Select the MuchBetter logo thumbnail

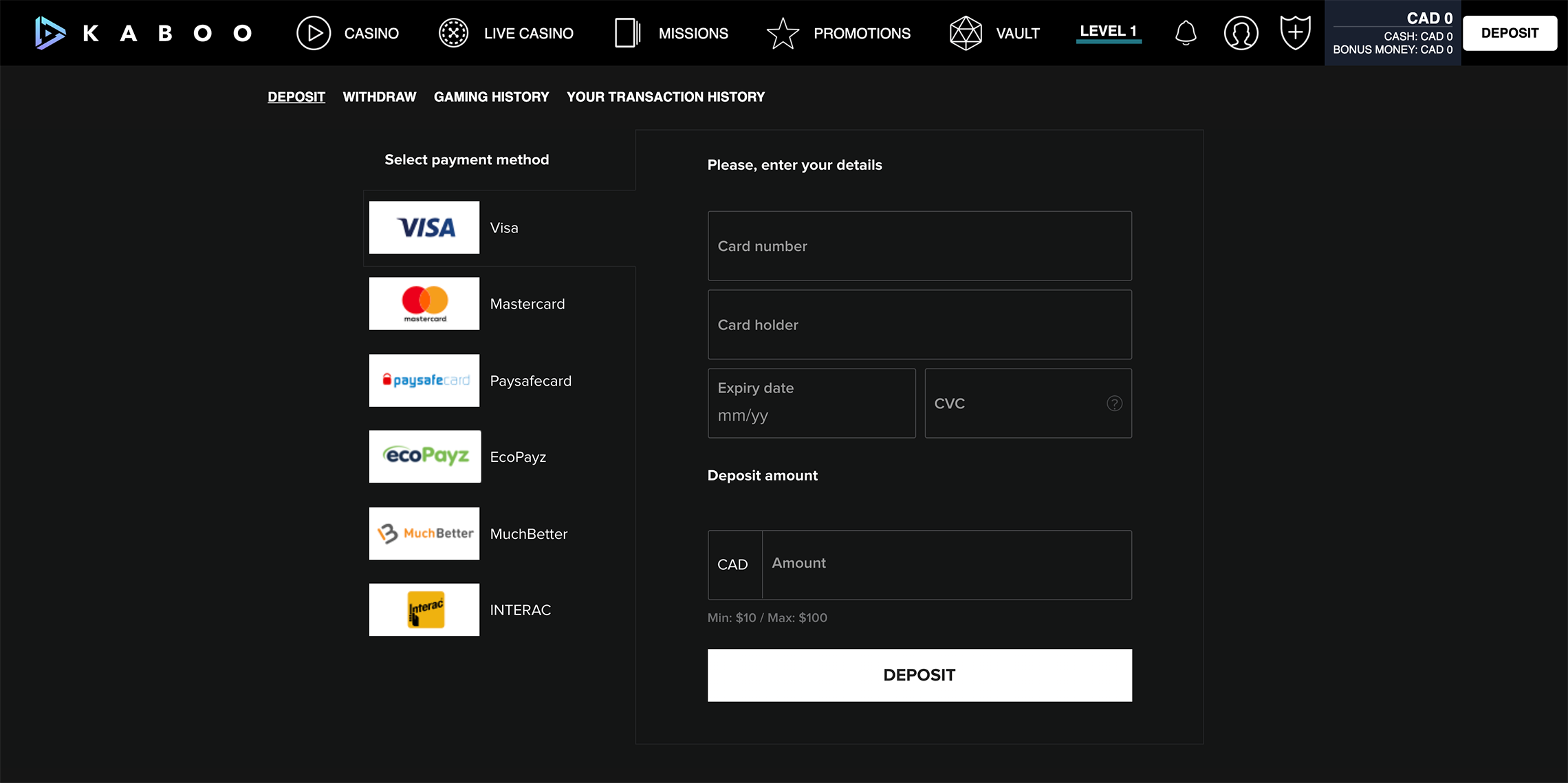click(424, 533)
